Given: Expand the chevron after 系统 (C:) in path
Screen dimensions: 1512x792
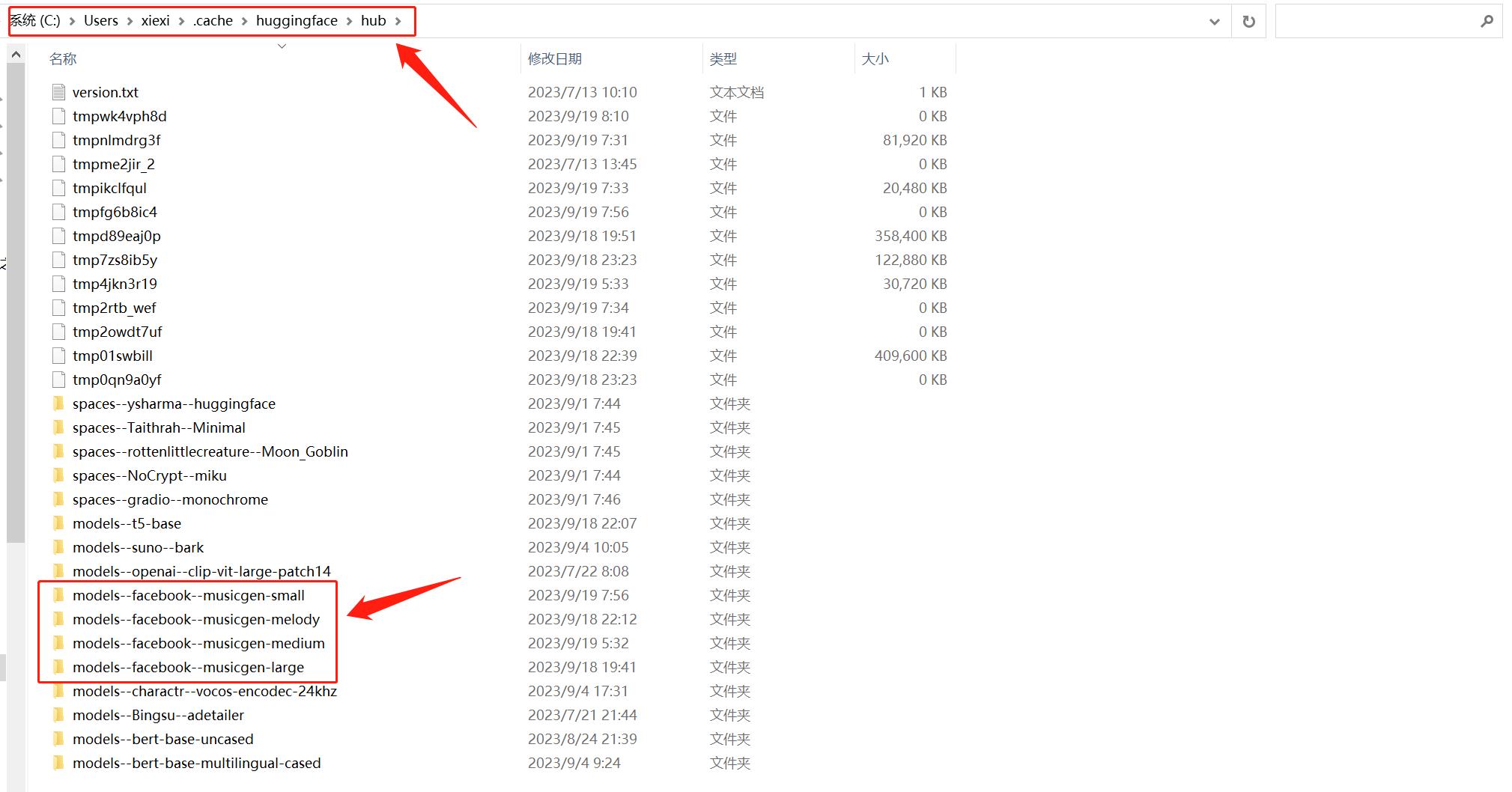Looking at the screenshot, I should click(x=72, y=21).
